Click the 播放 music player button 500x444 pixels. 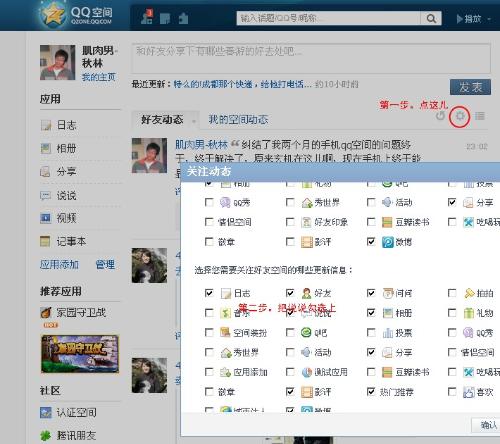pyautogui.click(x=469, y=19)
